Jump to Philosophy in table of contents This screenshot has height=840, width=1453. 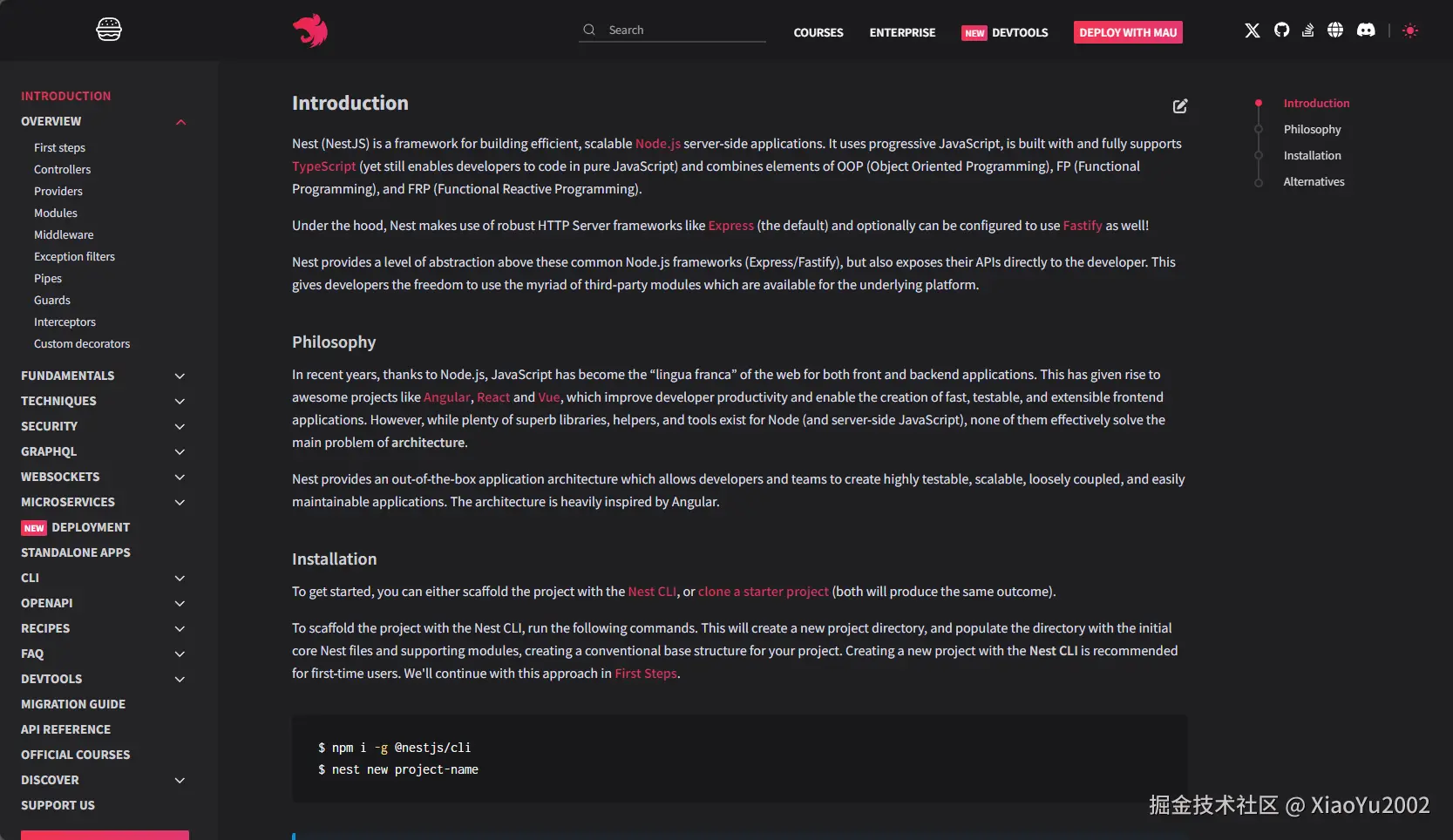coord(1312,129)
